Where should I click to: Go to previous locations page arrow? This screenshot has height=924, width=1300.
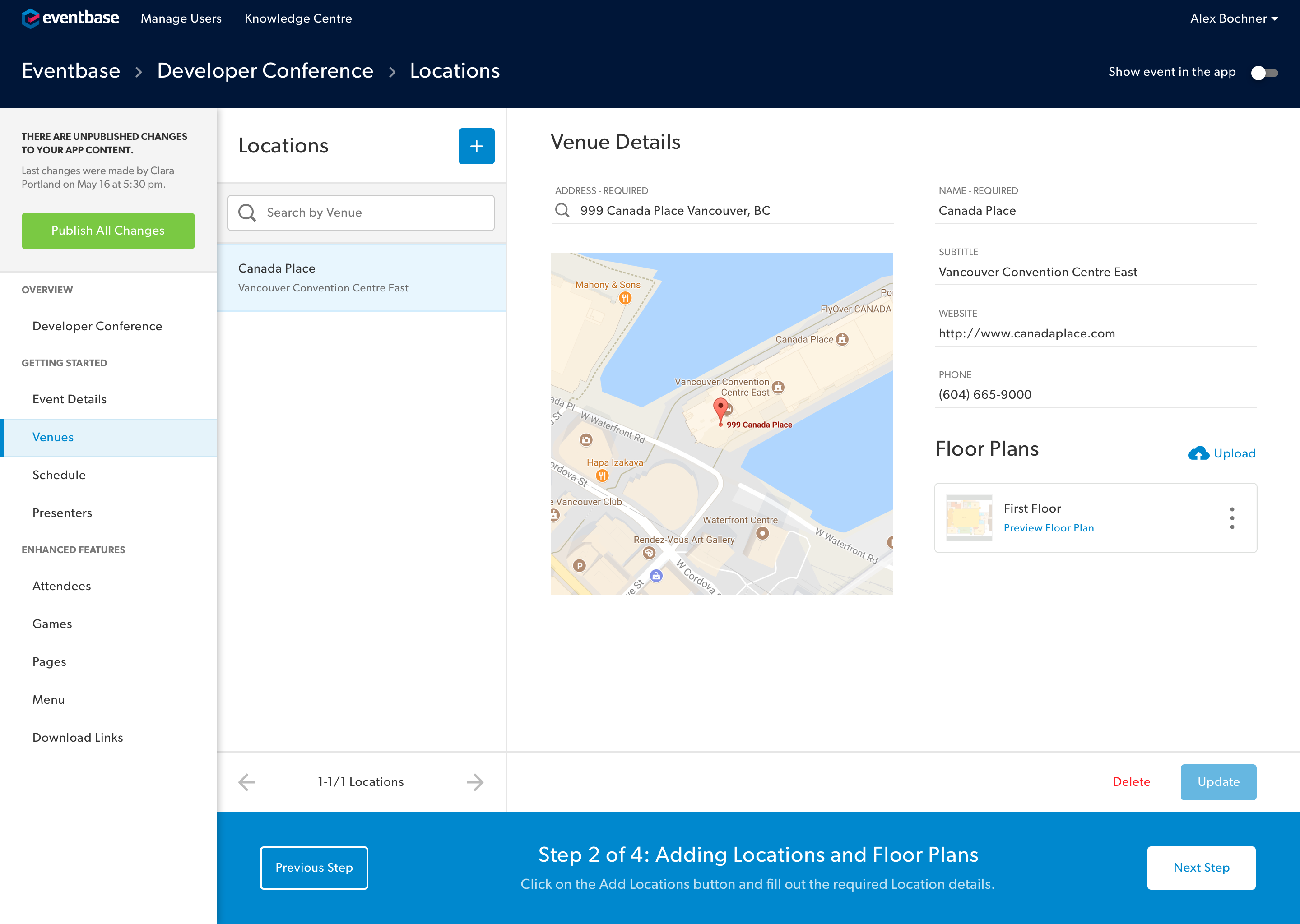[x=247, y=782]
